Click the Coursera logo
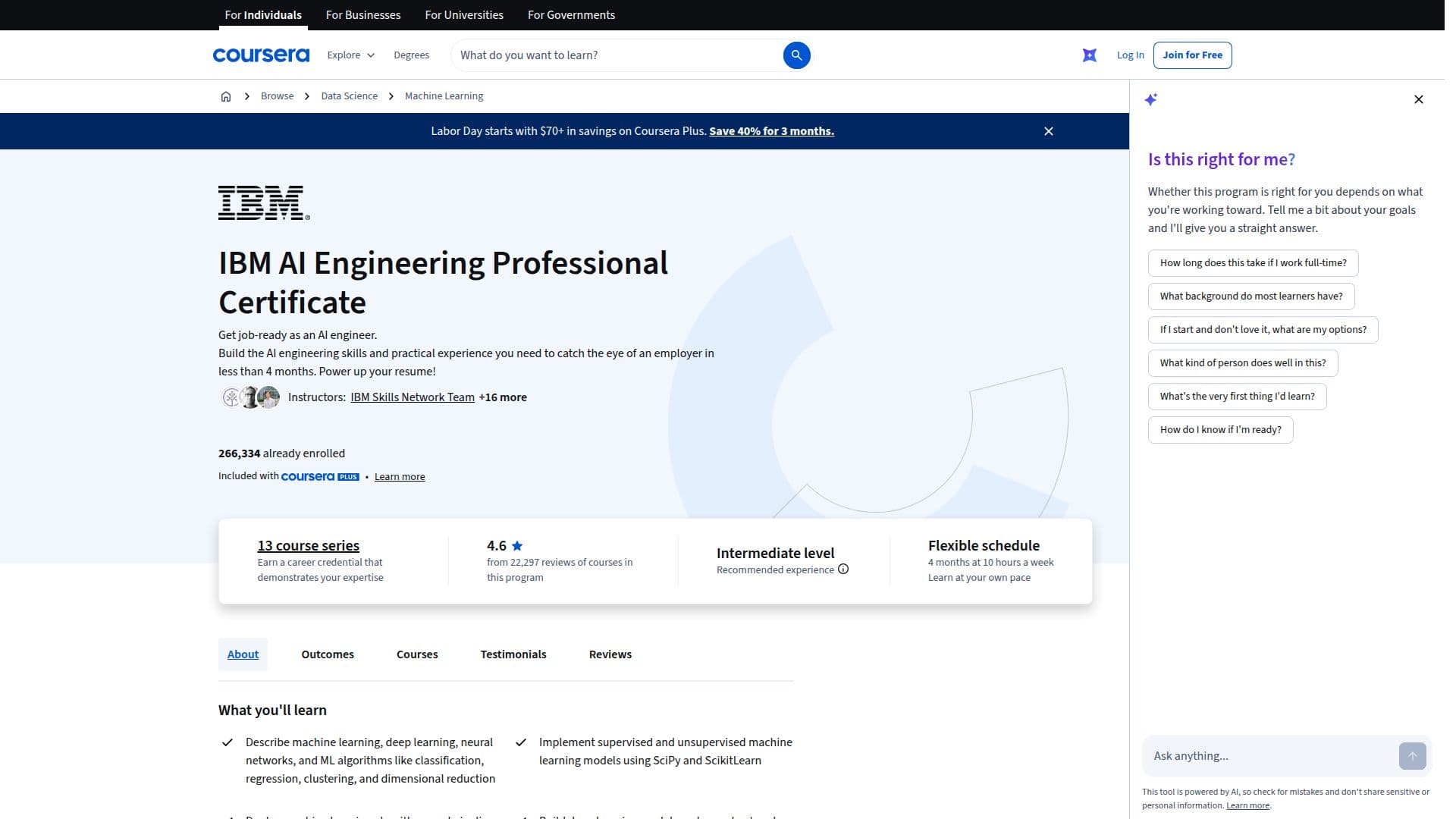Image resolution: width=1456 pixels, height=819 pixels. point(261,55)
